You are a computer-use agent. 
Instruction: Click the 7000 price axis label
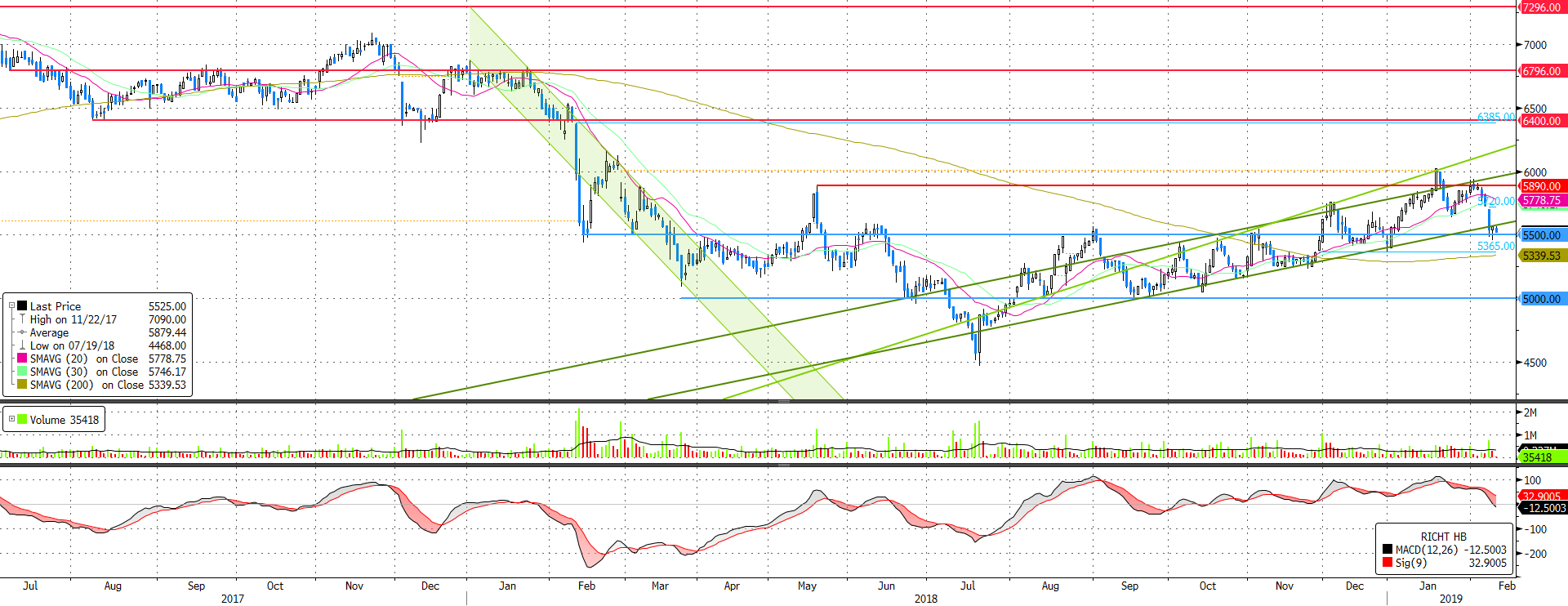point(1535,45)
